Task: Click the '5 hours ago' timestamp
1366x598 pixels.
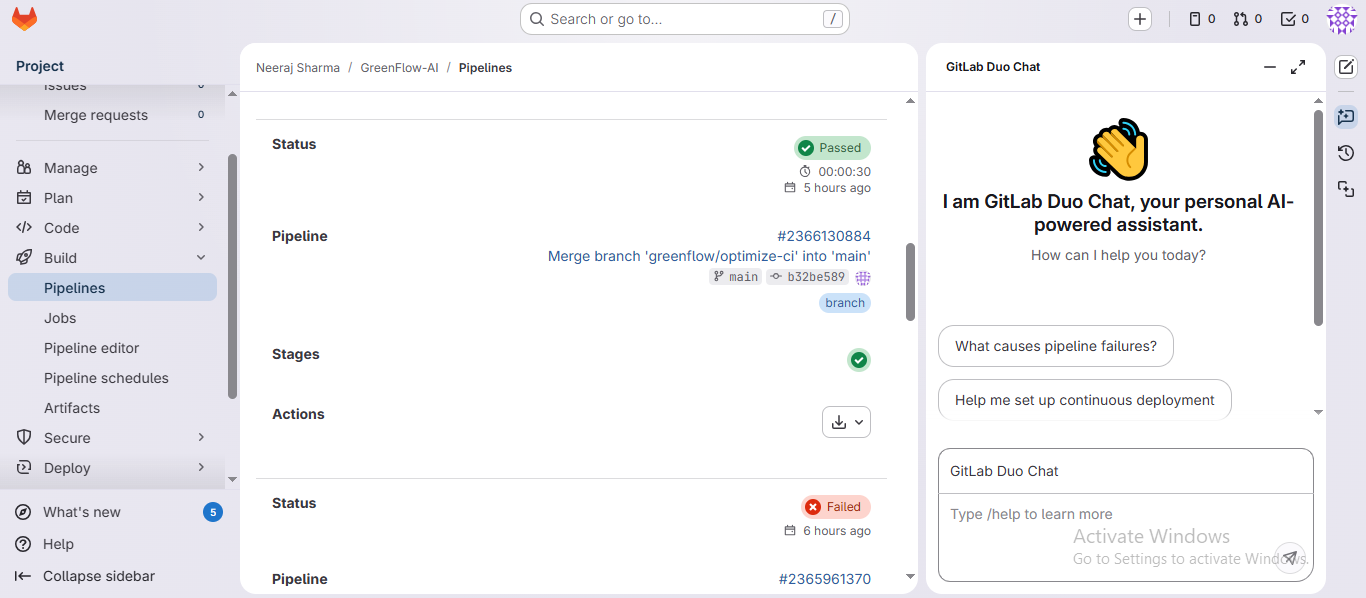Action: point(837,188)
